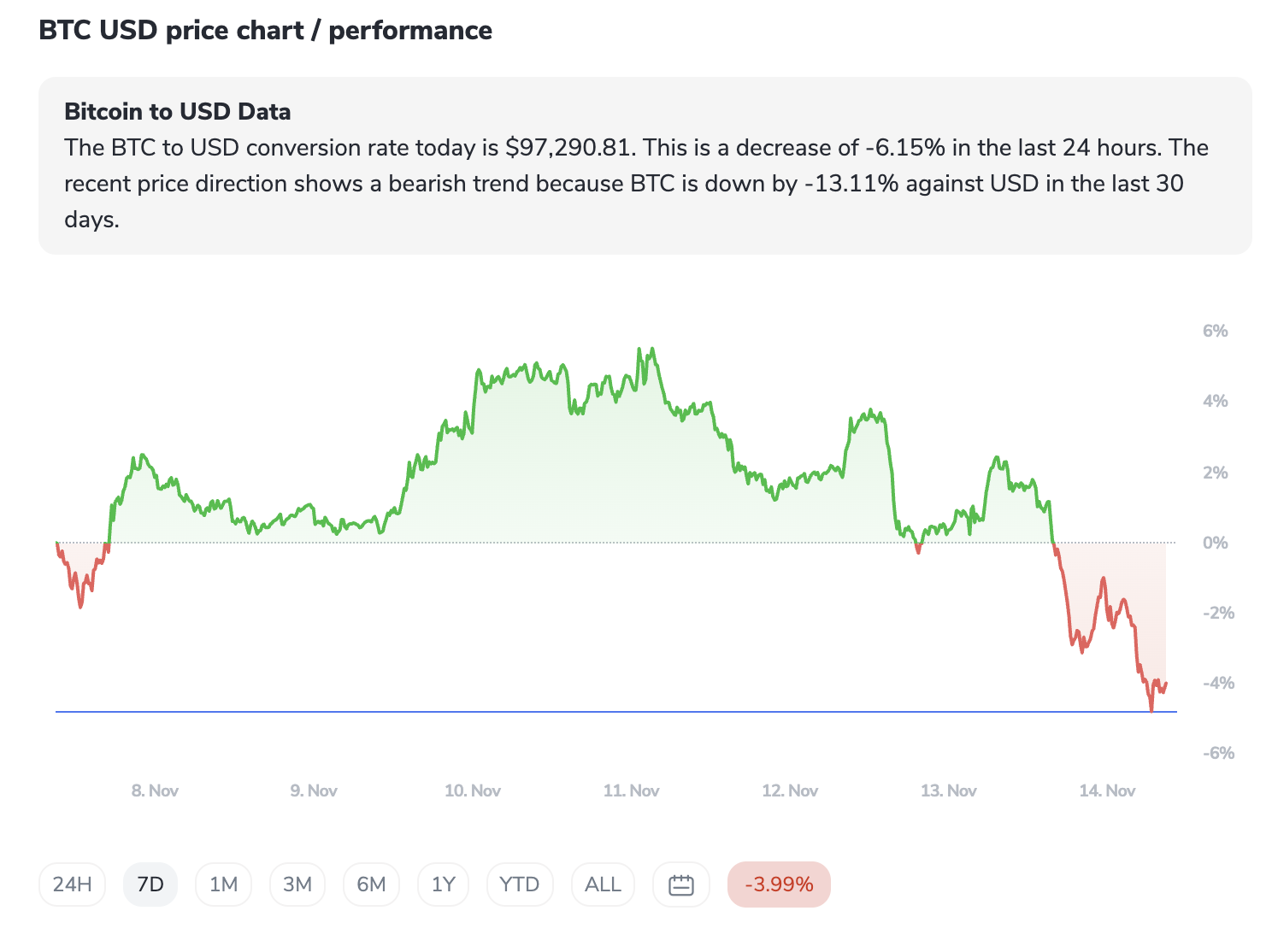Click the BTC USD price chart heading

click(x=266, y=31)
